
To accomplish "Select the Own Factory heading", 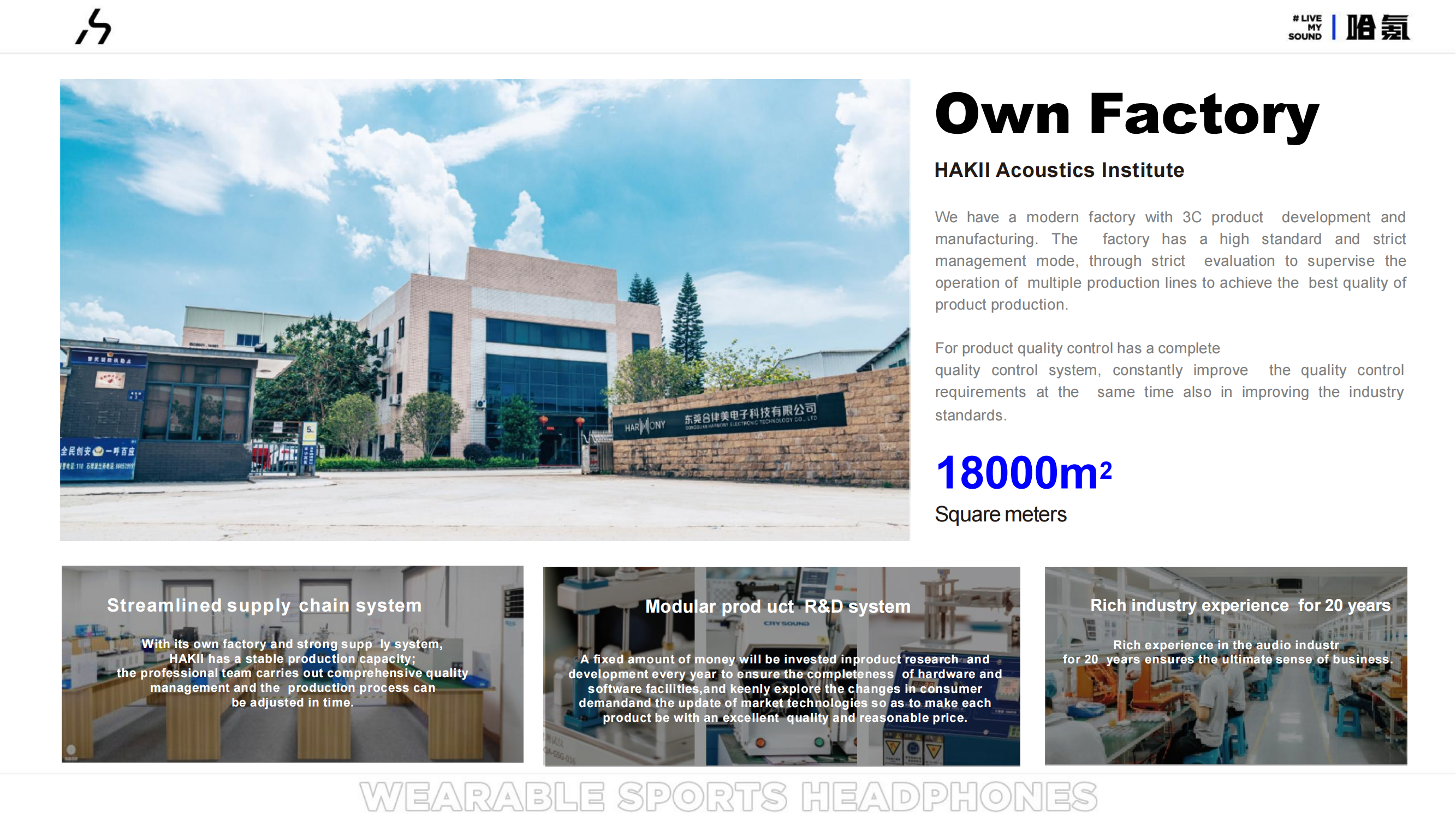I will coord(1126,114).
